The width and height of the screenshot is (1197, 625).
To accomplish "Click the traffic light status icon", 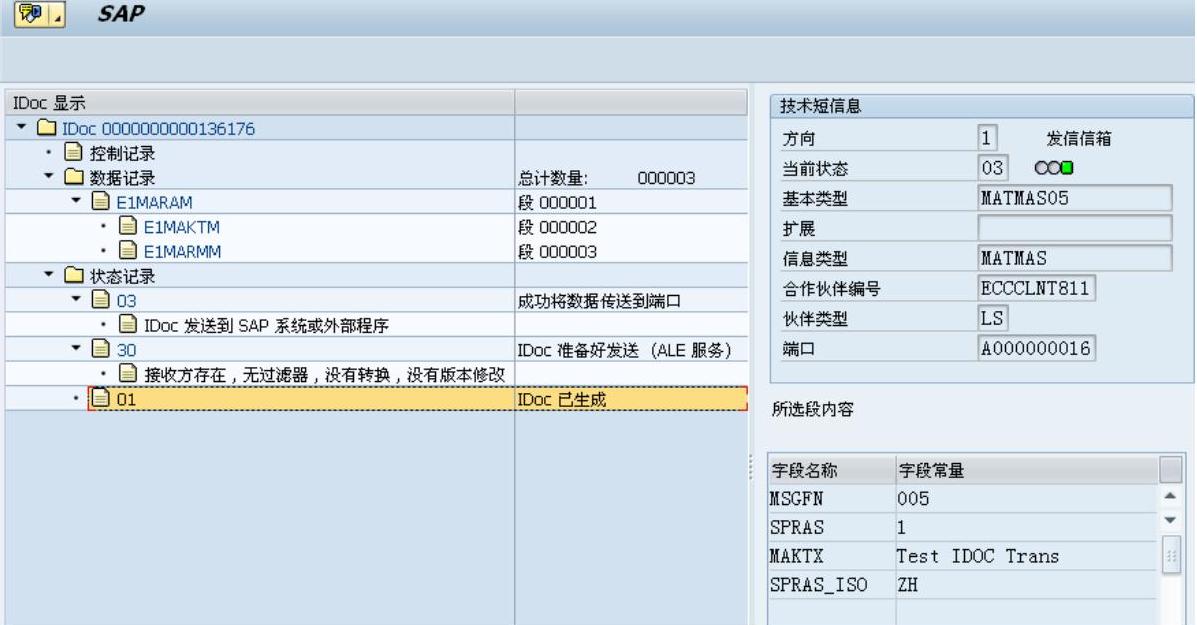I will tap(1053, 168).
